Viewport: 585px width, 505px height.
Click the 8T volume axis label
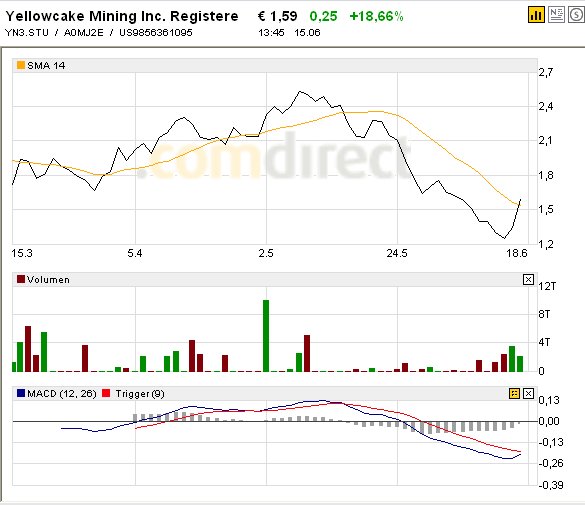544,314
